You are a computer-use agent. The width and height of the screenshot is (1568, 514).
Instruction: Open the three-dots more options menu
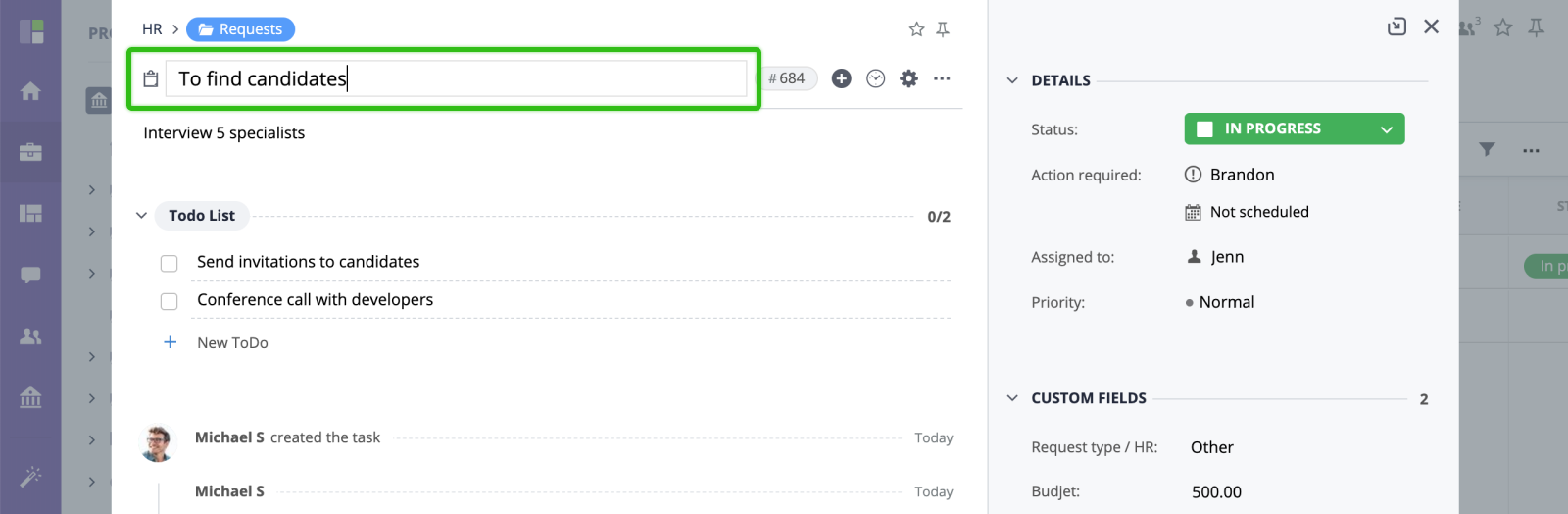942,78
